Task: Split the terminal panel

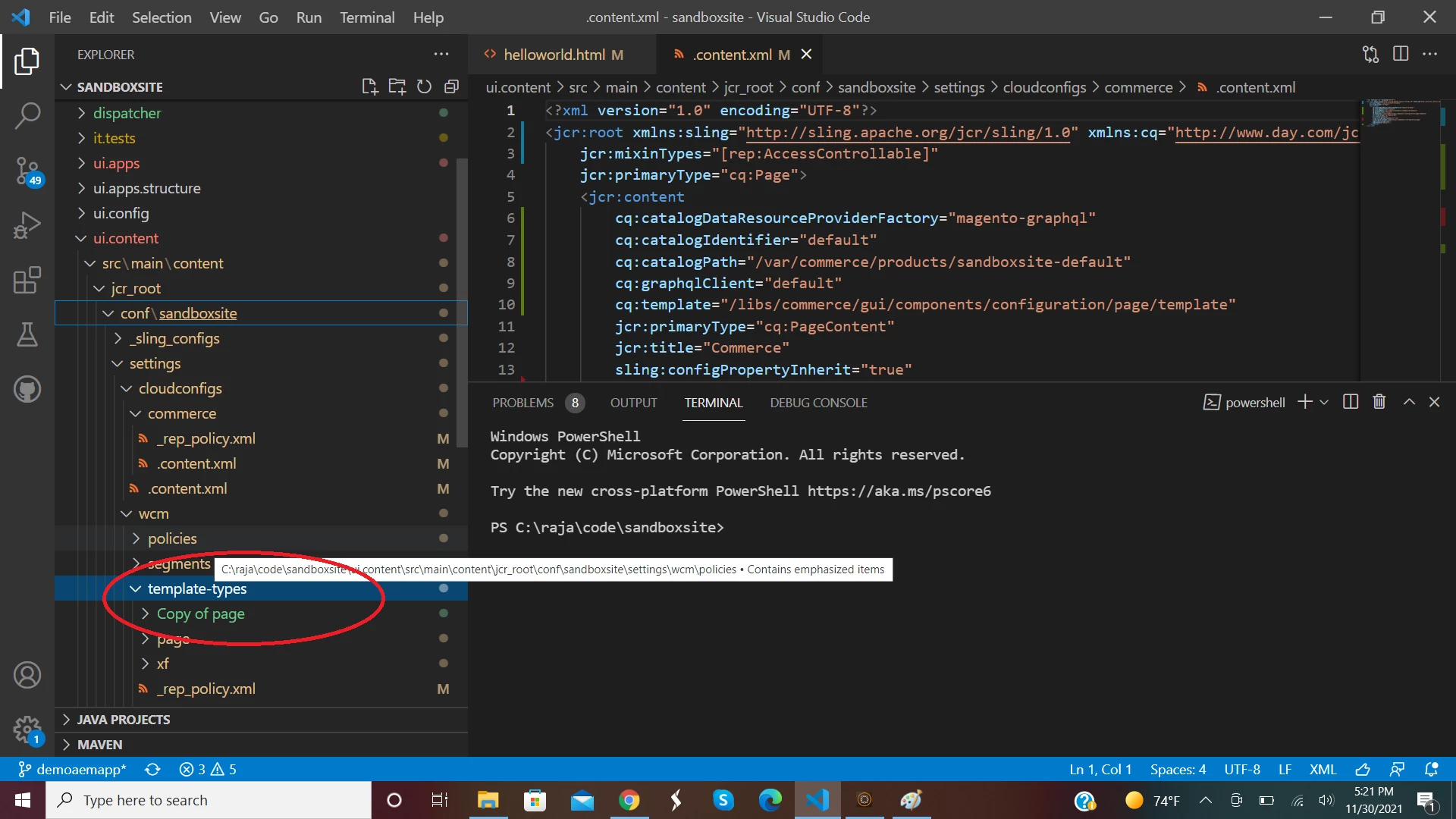Action: (1351, 402)
